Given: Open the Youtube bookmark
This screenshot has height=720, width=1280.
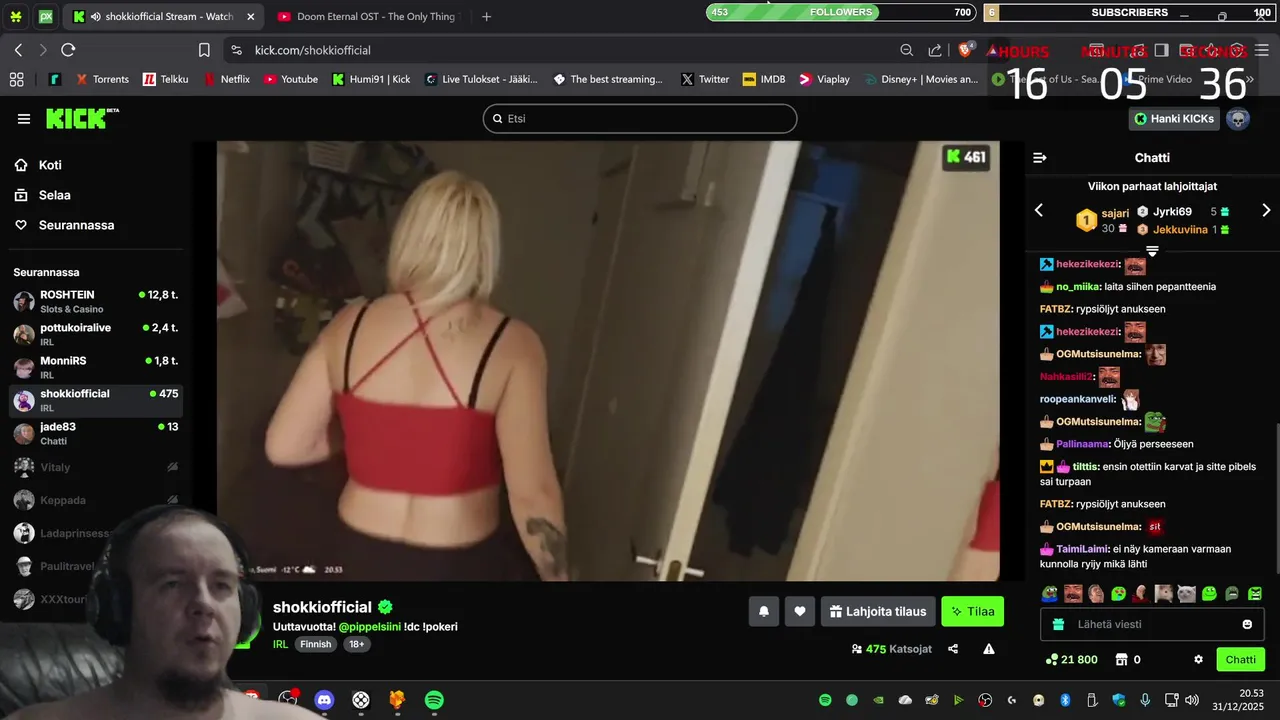Looking at the screenshot, I should coord(291,79).
